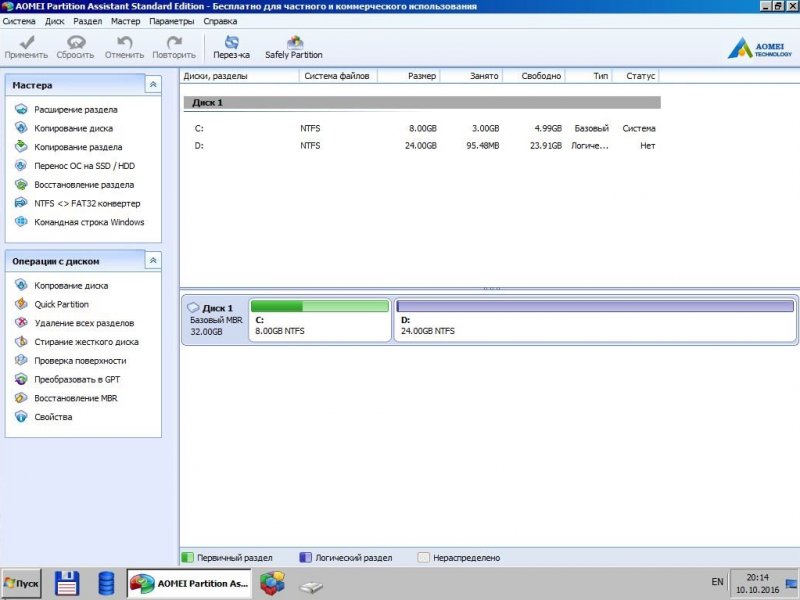Screen dimensions: 800x600
Task: Select the C: partition usage bar
Action: 320,306
